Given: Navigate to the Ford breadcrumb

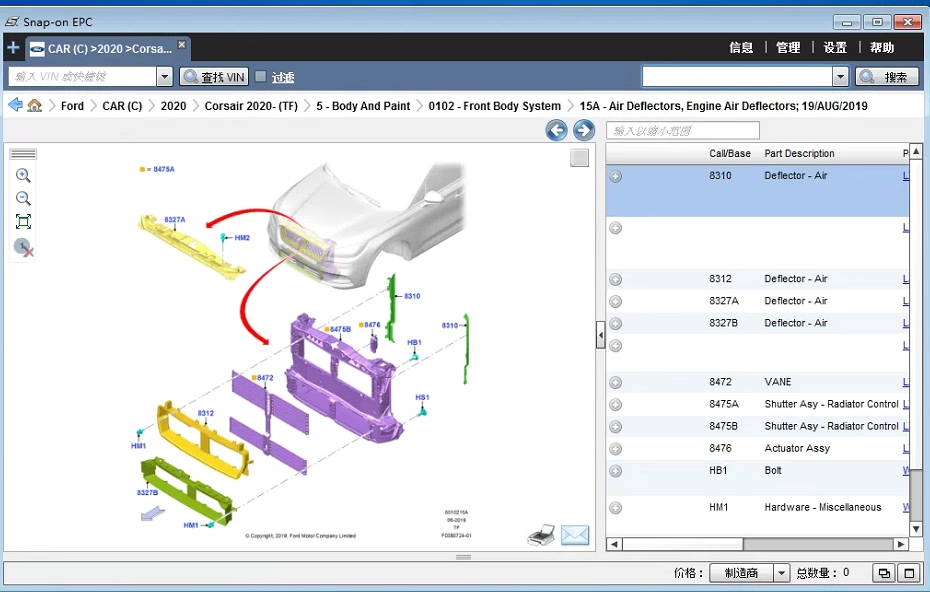Looking at the screenshot, I should pos(72,106).
